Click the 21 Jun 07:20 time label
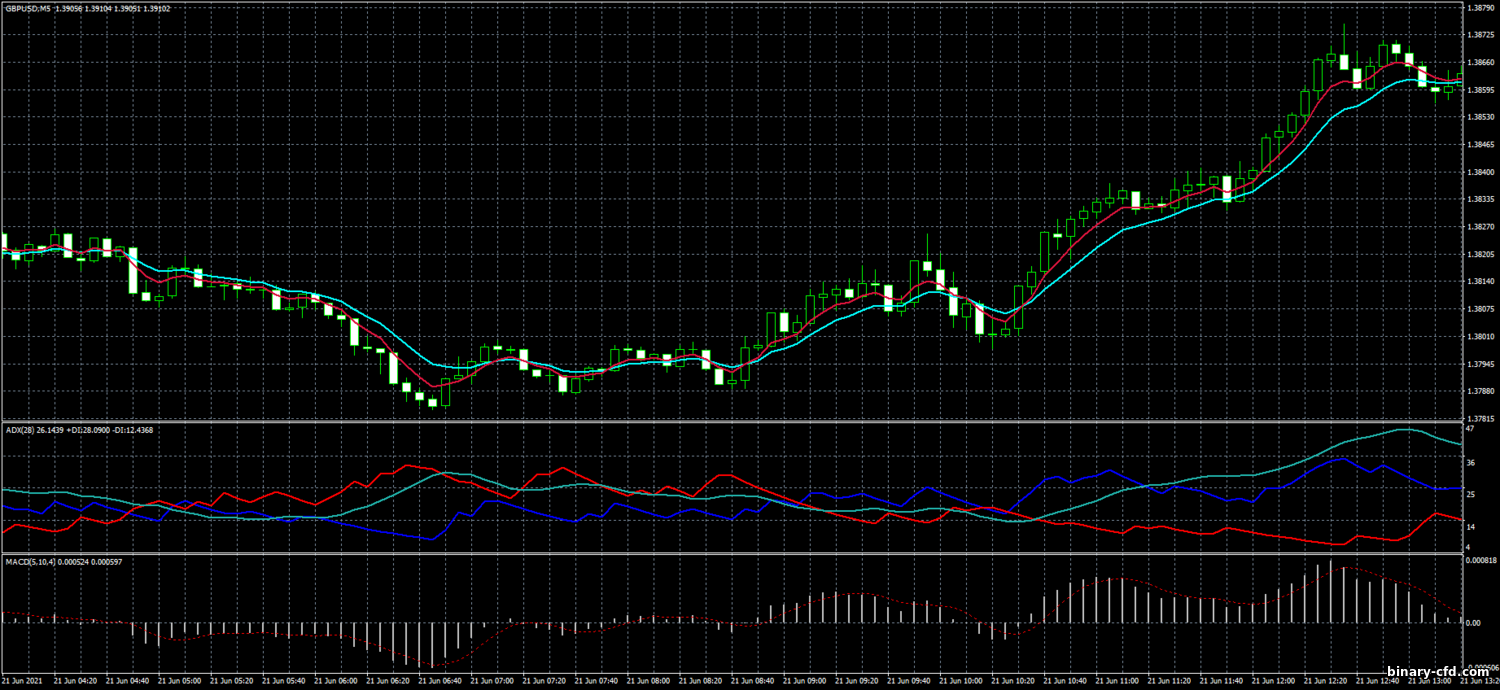Viewport: 1500px width, 690px height. 544,679
